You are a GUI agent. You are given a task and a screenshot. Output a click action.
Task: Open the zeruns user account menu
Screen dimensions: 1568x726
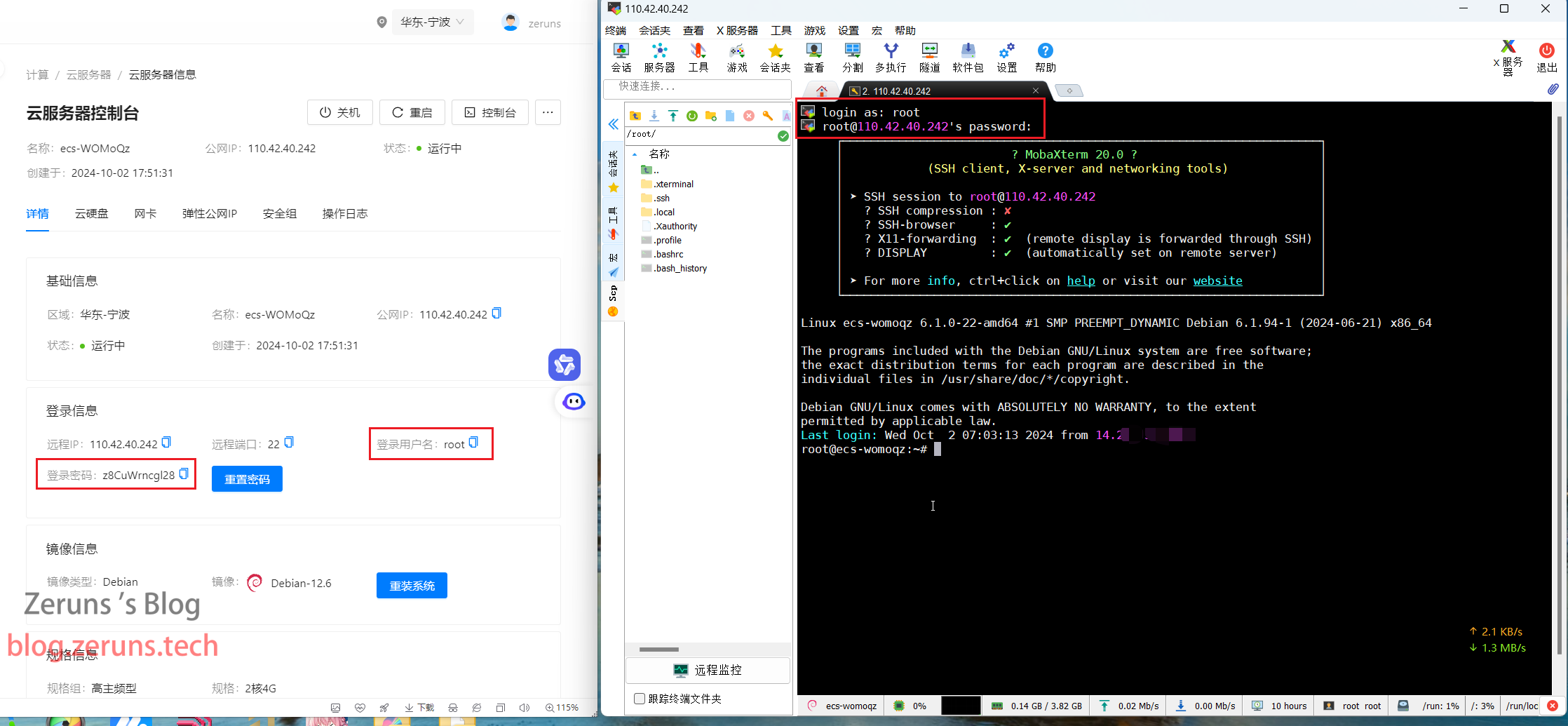(x=532, y=23)
